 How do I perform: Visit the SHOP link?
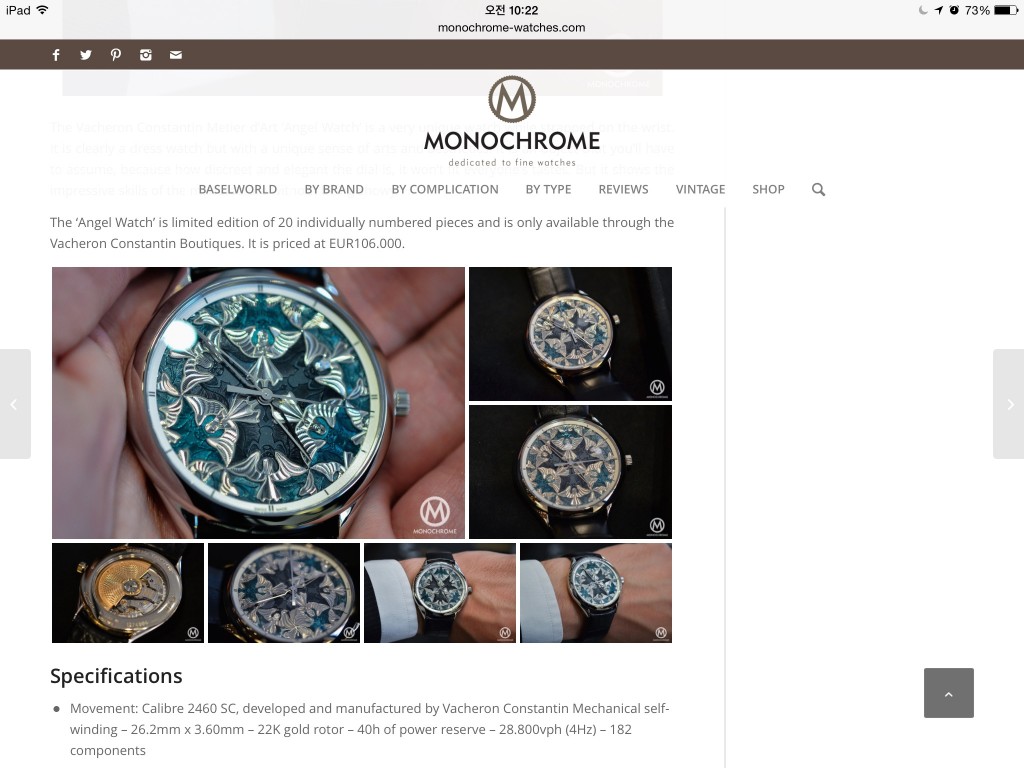768,189
